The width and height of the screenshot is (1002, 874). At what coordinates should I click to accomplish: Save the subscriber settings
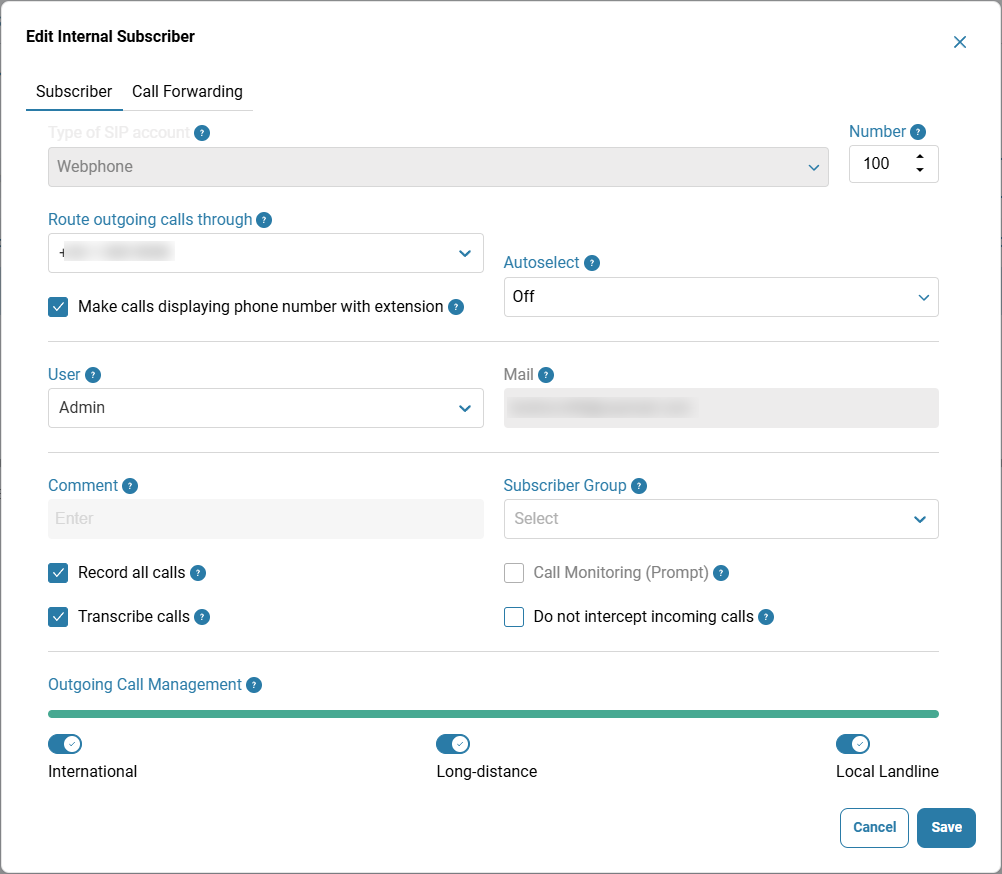(946, 828)
